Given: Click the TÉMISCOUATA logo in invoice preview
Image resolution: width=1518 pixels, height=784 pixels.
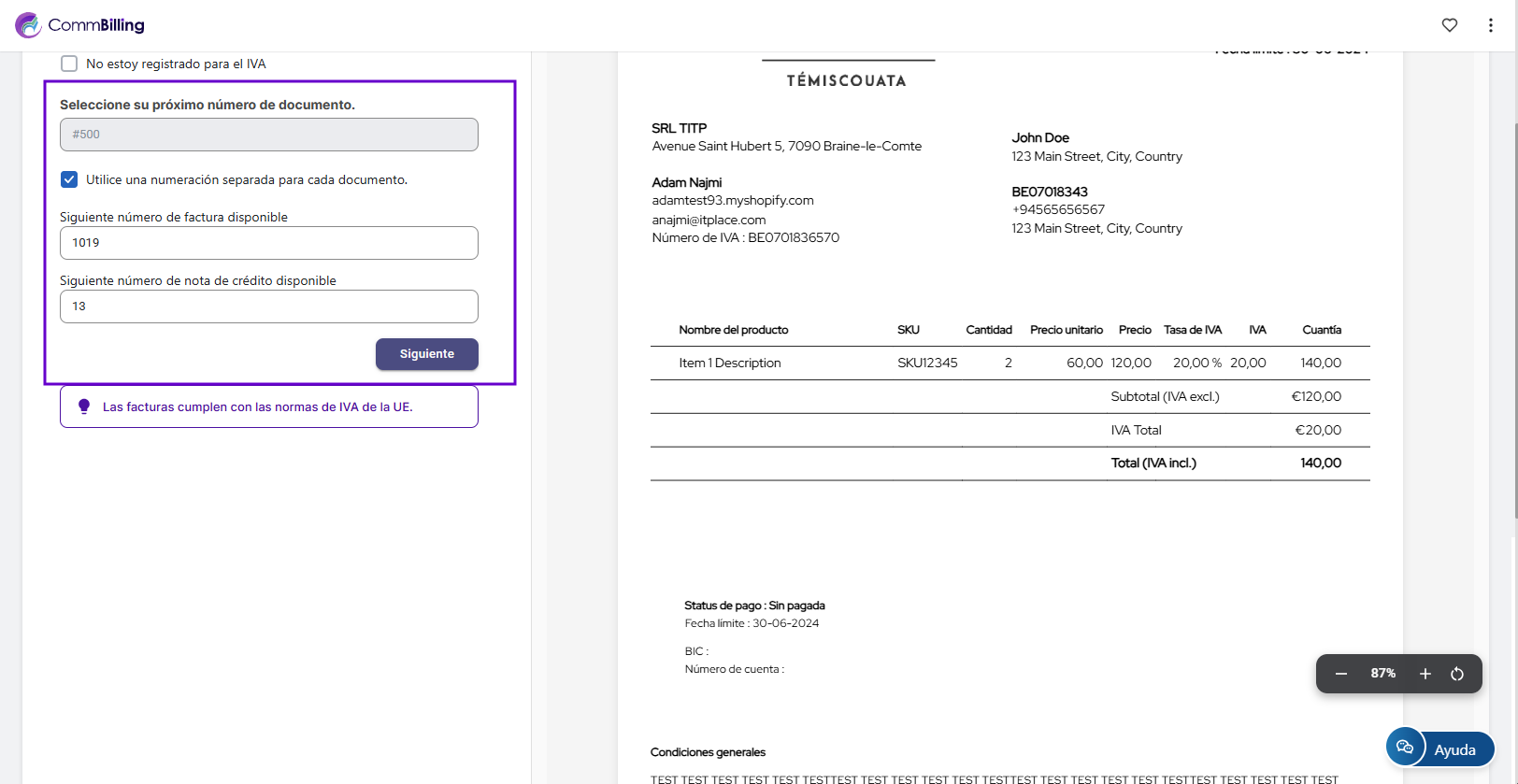Looking at the screenshot, I should point(847,80).
